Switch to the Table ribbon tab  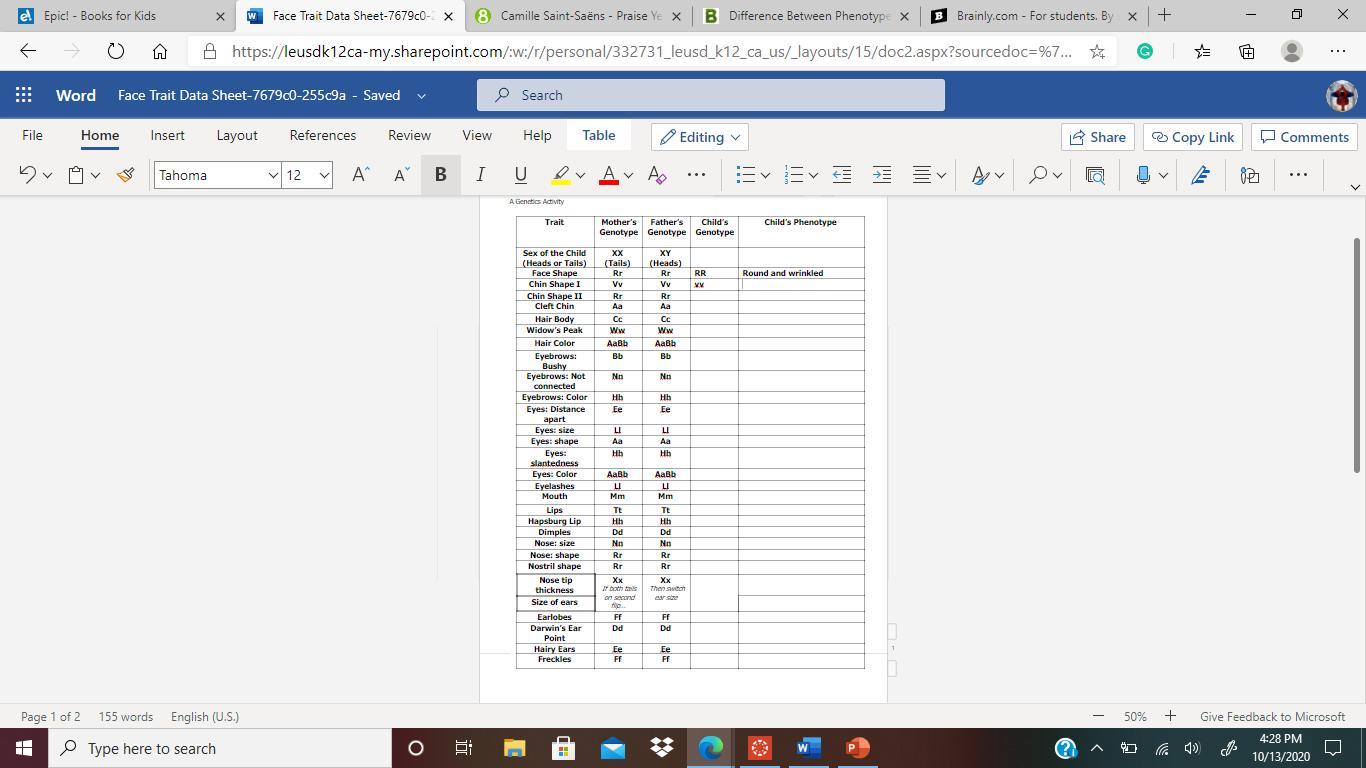point(598,136)
